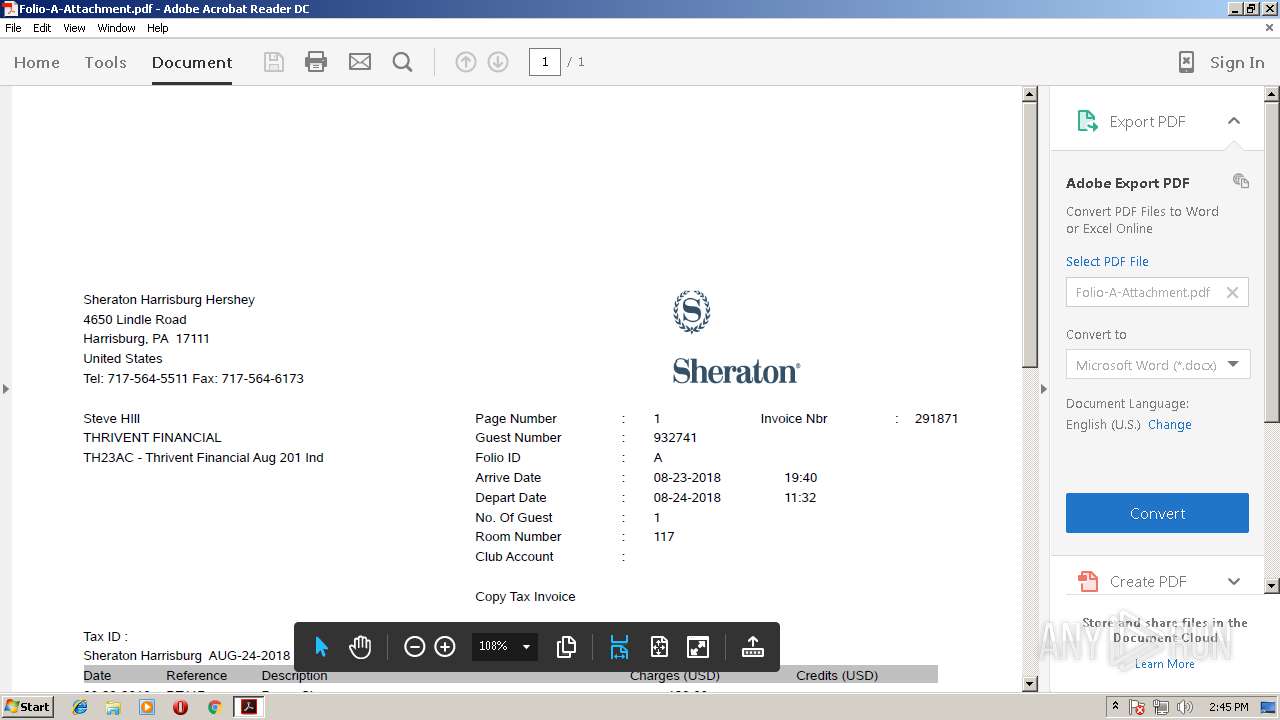Choose the Selection arrow tool

click(321, 647)
